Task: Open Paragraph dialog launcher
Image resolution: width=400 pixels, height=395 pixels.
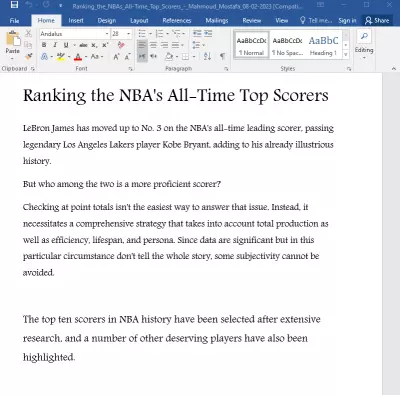Action: coord(226,69)
